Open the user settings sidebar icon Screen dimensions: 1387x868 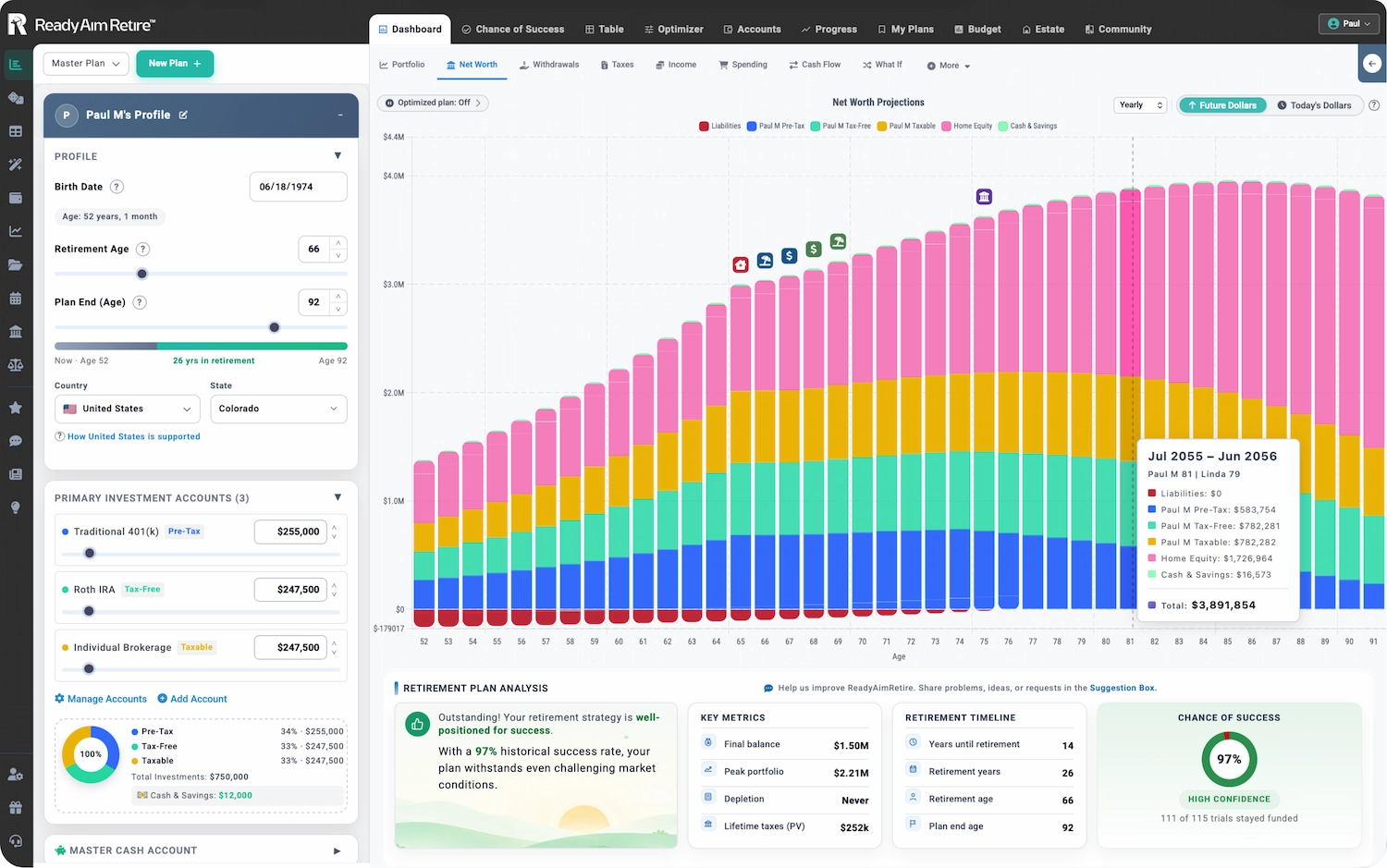16,775
